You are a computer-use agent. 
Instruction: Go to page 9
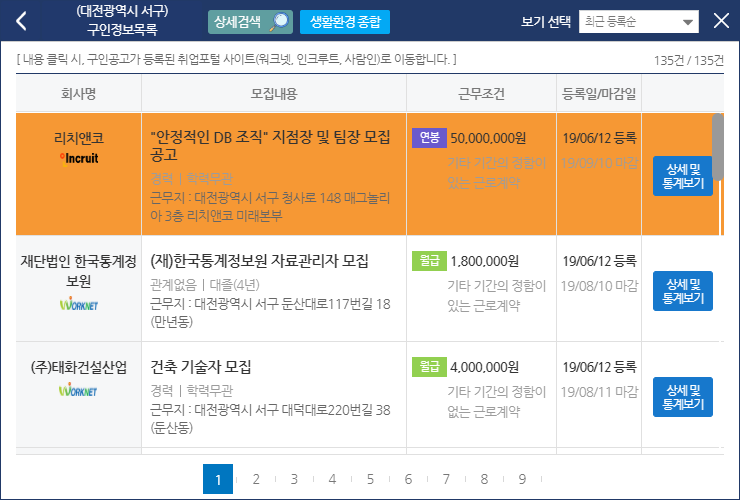coord(522,479)
